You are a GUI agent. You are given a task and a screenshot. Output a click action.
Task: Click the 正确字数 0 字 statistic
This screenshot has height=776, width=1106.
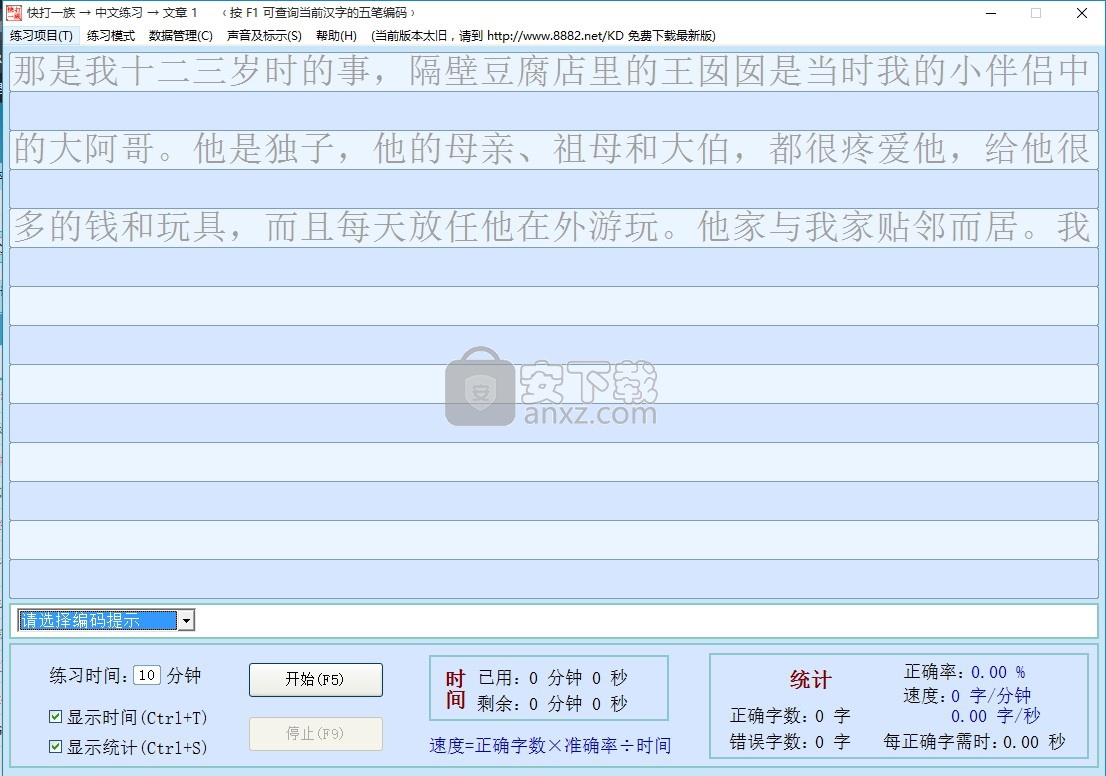click(x=790, y=716)
